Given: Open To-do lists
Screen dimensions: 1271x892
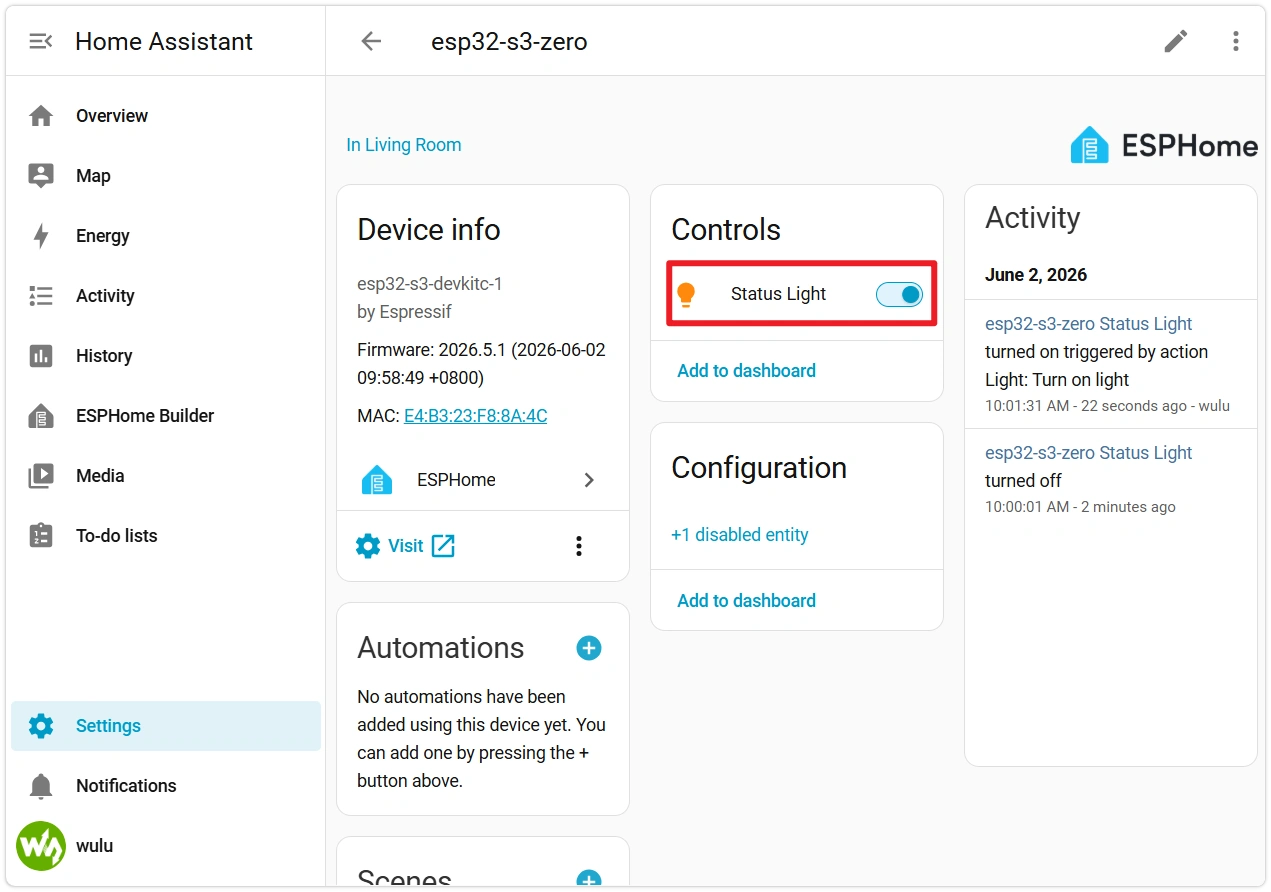Looking at the screenshot, I should [x=166, y=536].
